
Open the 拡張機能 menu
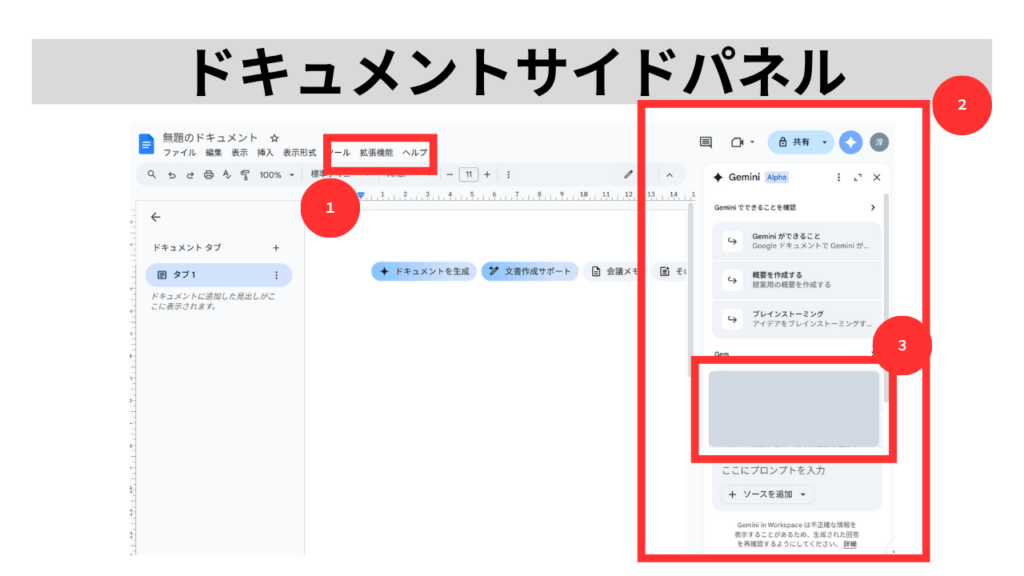coord(376,153)
